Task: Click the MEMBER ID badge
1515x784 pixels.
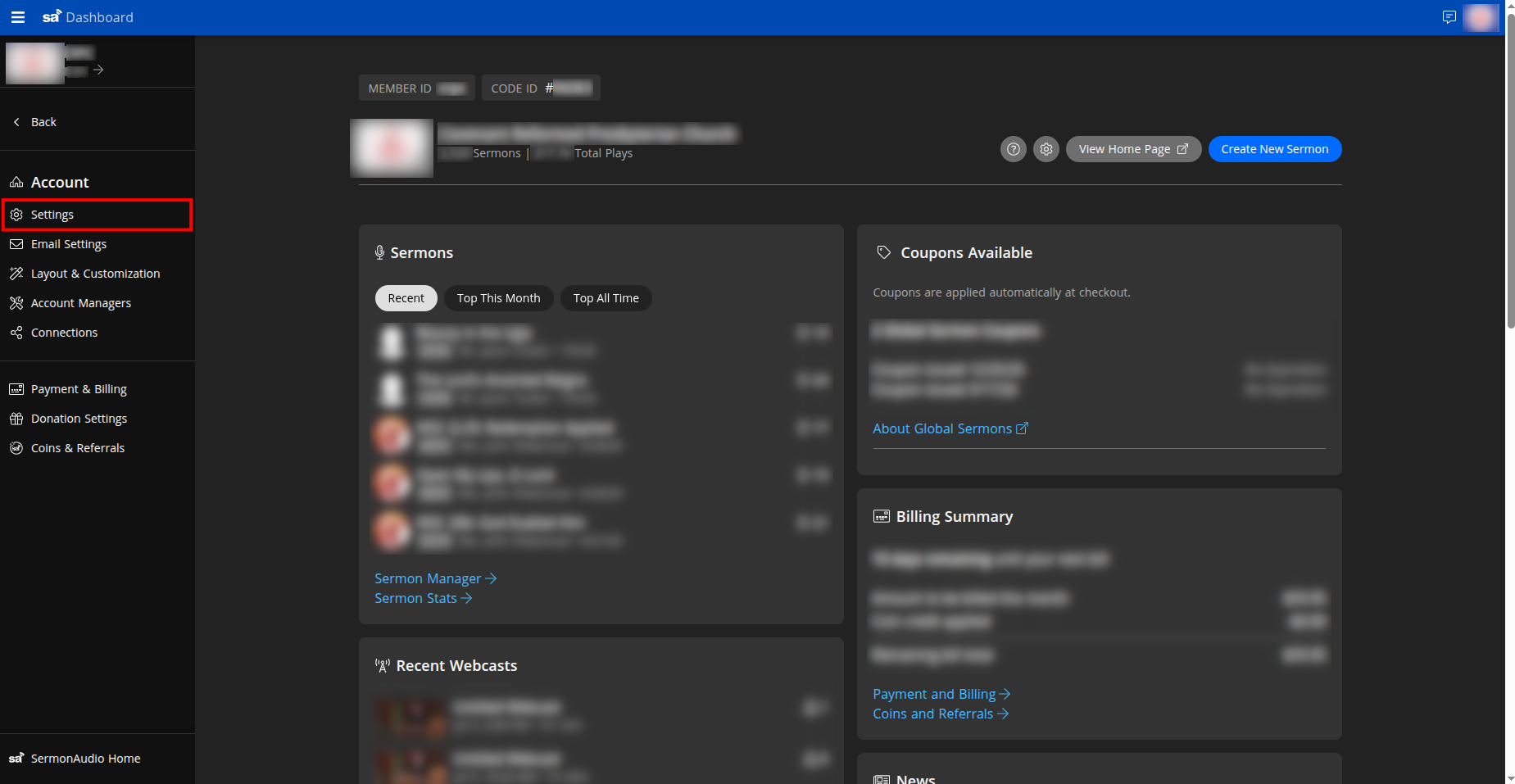Action: 416,88
